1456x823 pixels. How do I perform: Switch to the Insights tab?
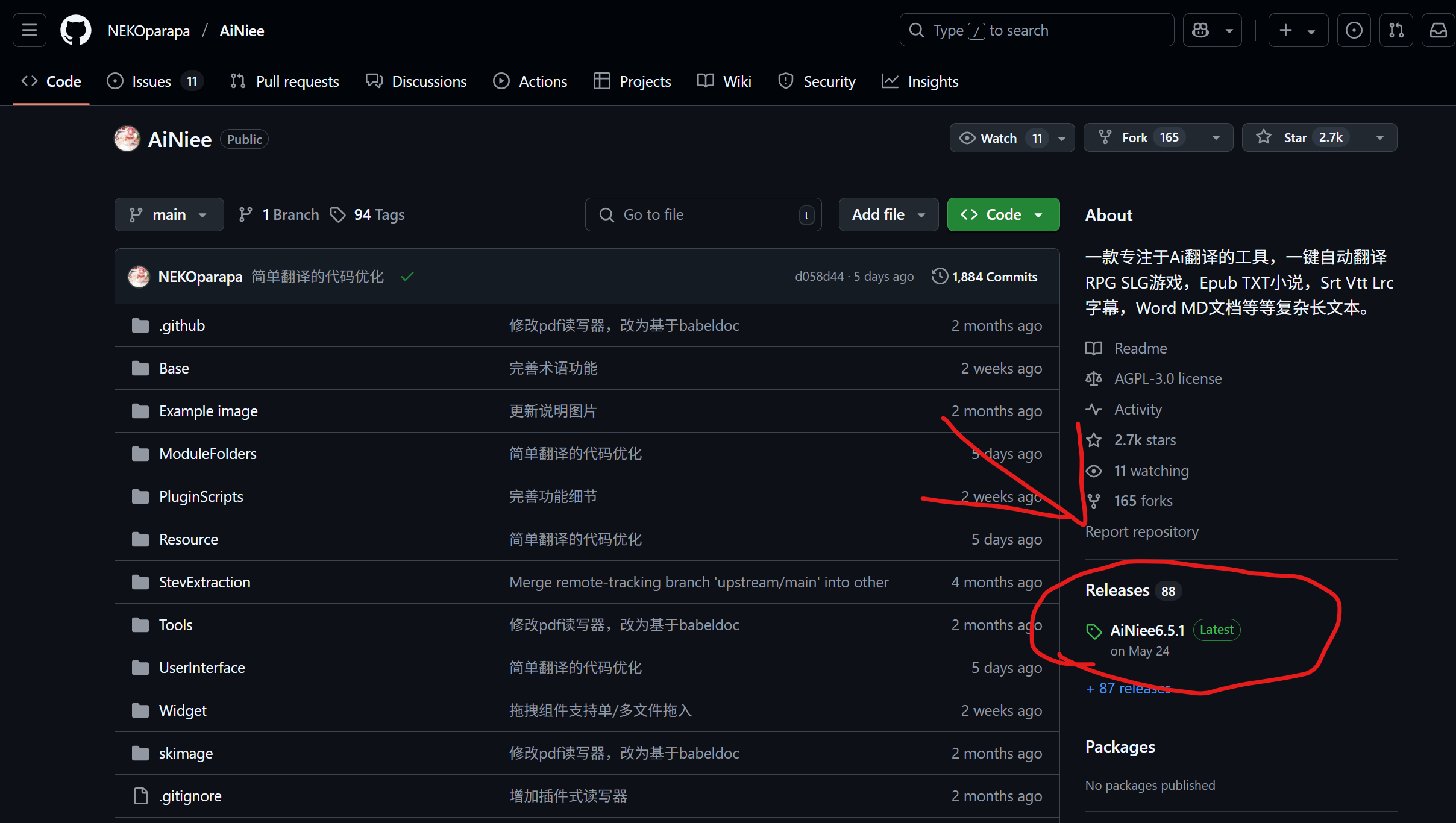click(x=920, y=81)
